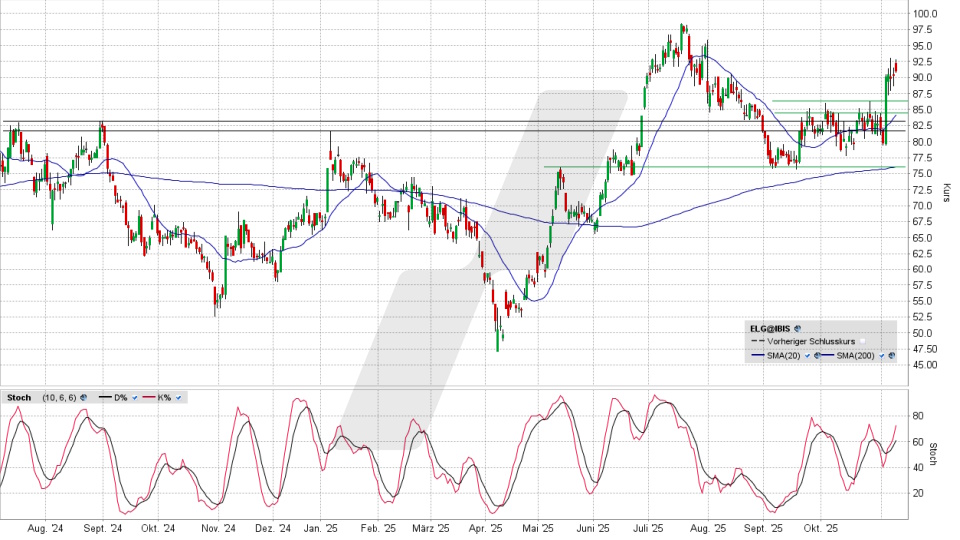Click the SMA(200) settings globe icon

pyautogui.click(x=891, y=354)
